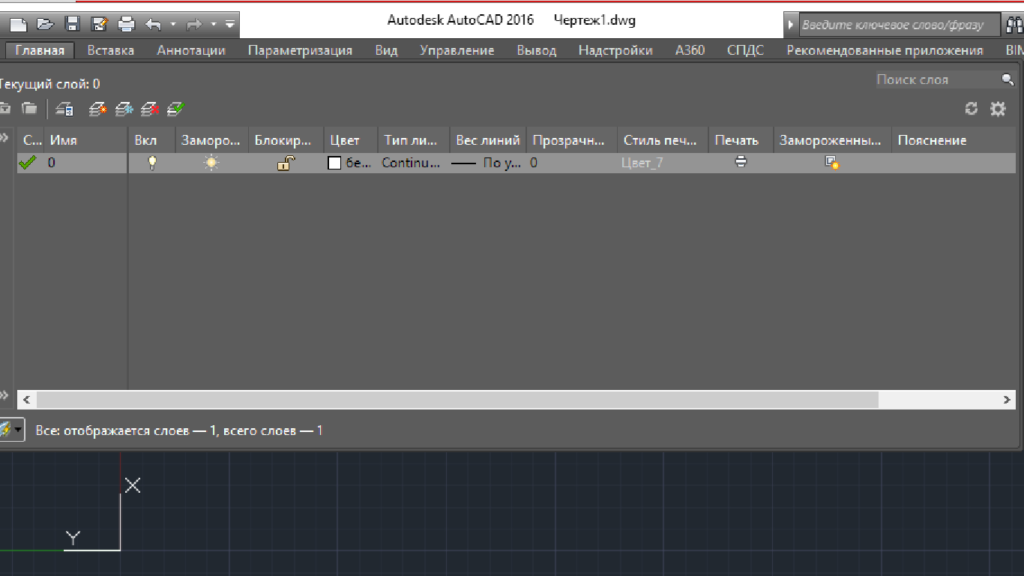Toggle plotting printer icon for layer 0
The width and height of the screenshot is (1024, 576).
pyautogui.click(x=741, y=162)
